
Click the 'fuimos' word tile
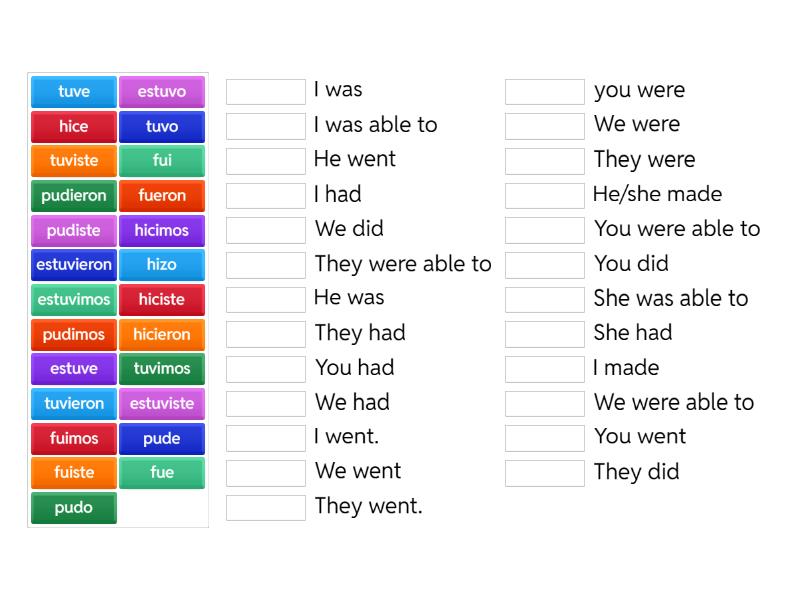coord(74,438)
